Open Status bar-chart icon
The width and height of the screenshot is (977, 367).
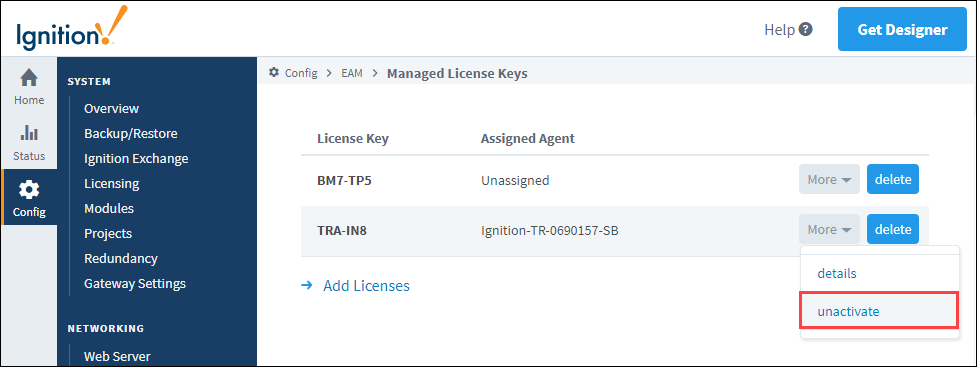click(x=29, y=133)
